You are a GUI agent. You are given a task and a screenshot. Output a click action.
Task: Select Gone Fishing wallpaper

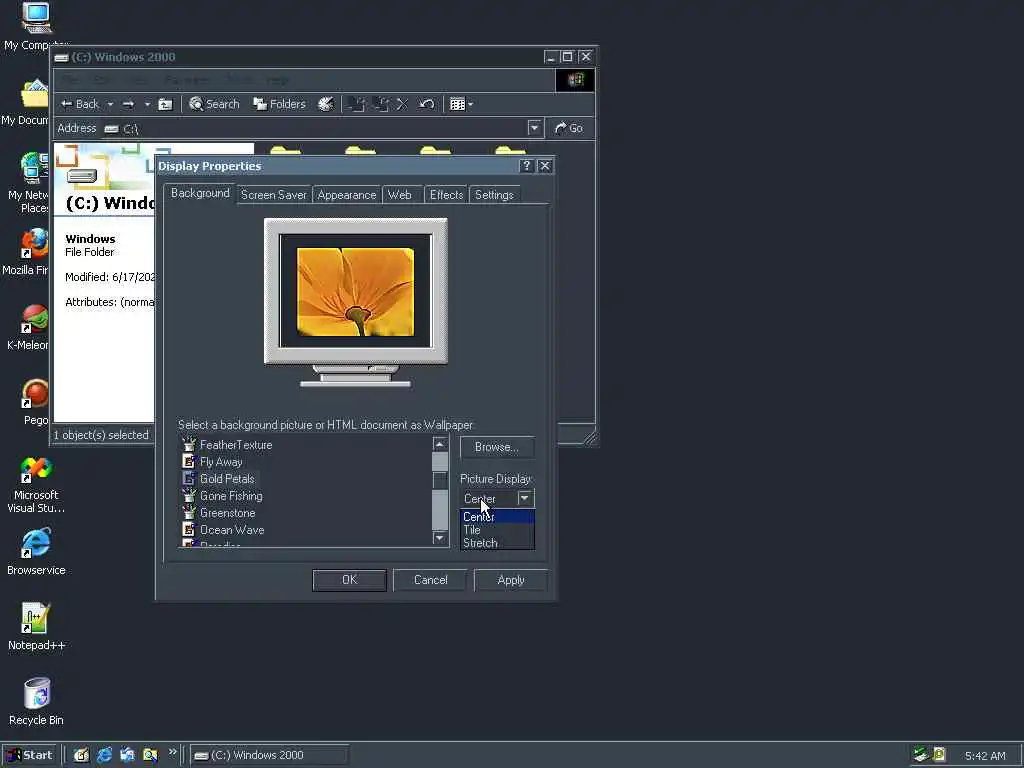click(x=231, y=496)
